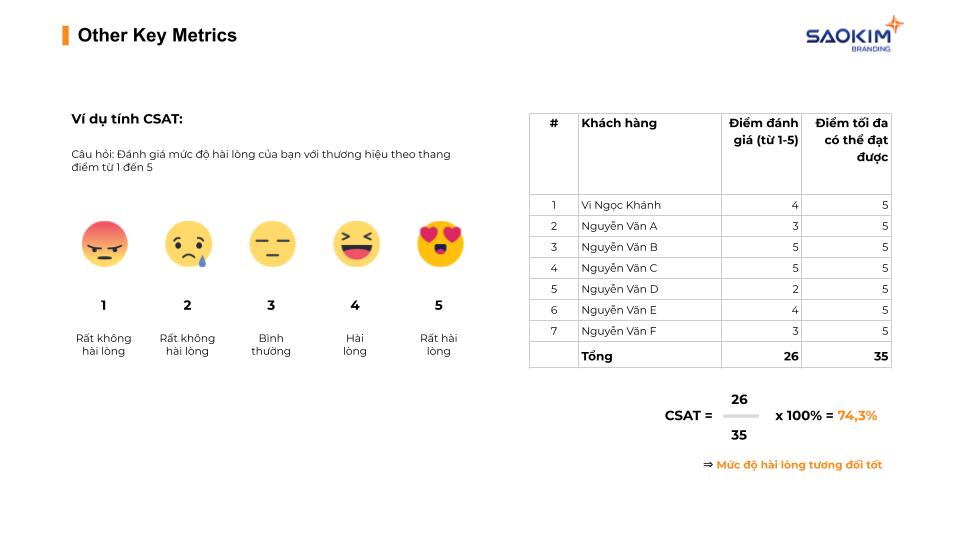Click the Mức độ hài lòng tương đối tốt text
The width and height of the screenshot is (960, 540).
point(799,465)
